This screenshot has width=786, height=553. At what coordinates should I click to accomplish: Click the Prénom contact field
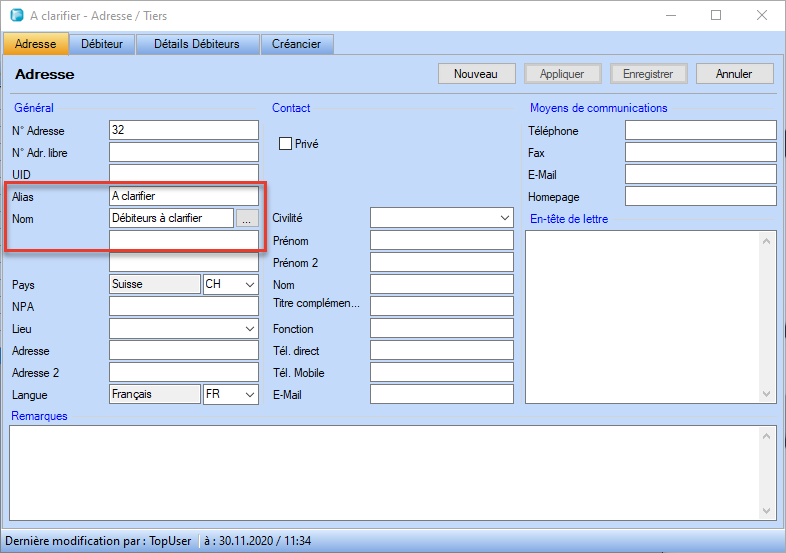pyautogui.click(x=441, y=240)
